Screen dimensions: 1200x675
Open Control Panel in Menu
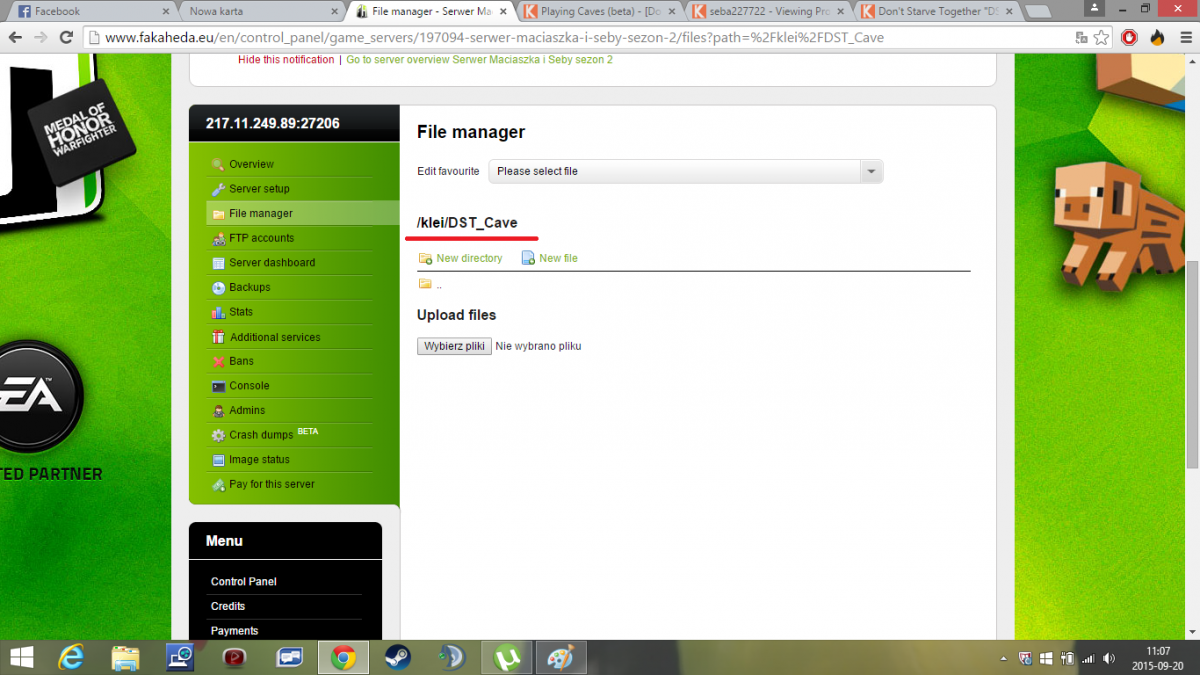244,582
